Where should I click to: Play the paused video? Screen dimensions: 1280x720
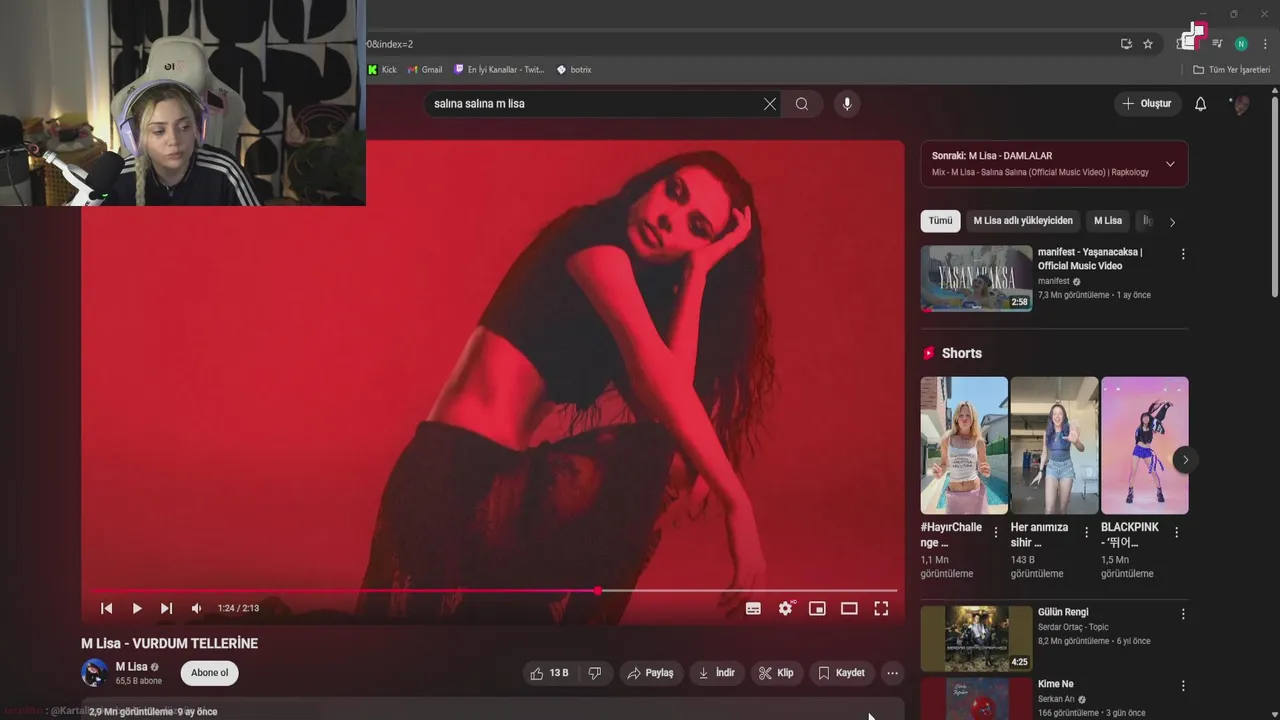(x=137, y=608)
